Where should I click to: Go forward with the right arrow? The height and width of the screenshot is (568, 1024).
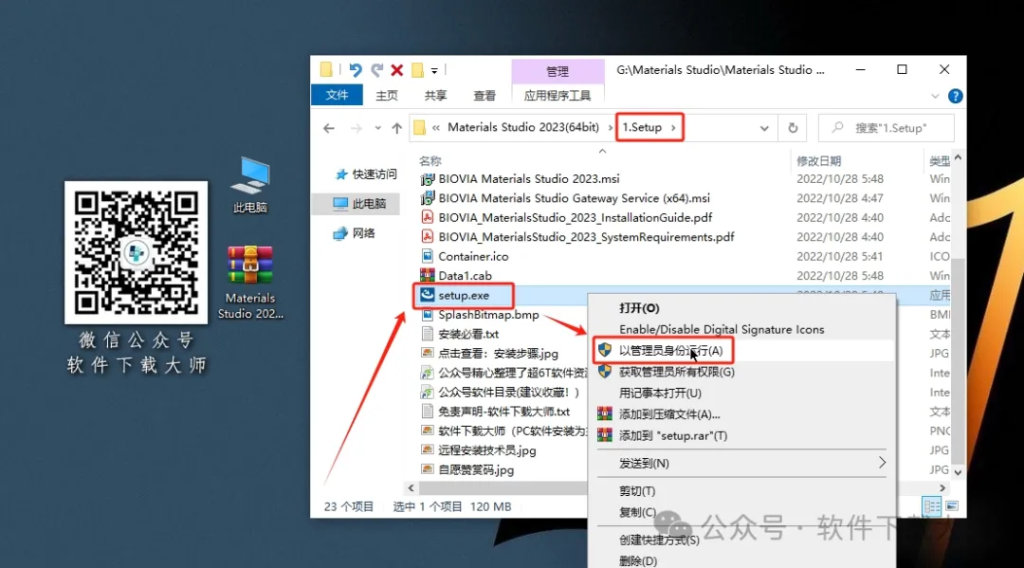pyautogui.click(x=356, y=128)
